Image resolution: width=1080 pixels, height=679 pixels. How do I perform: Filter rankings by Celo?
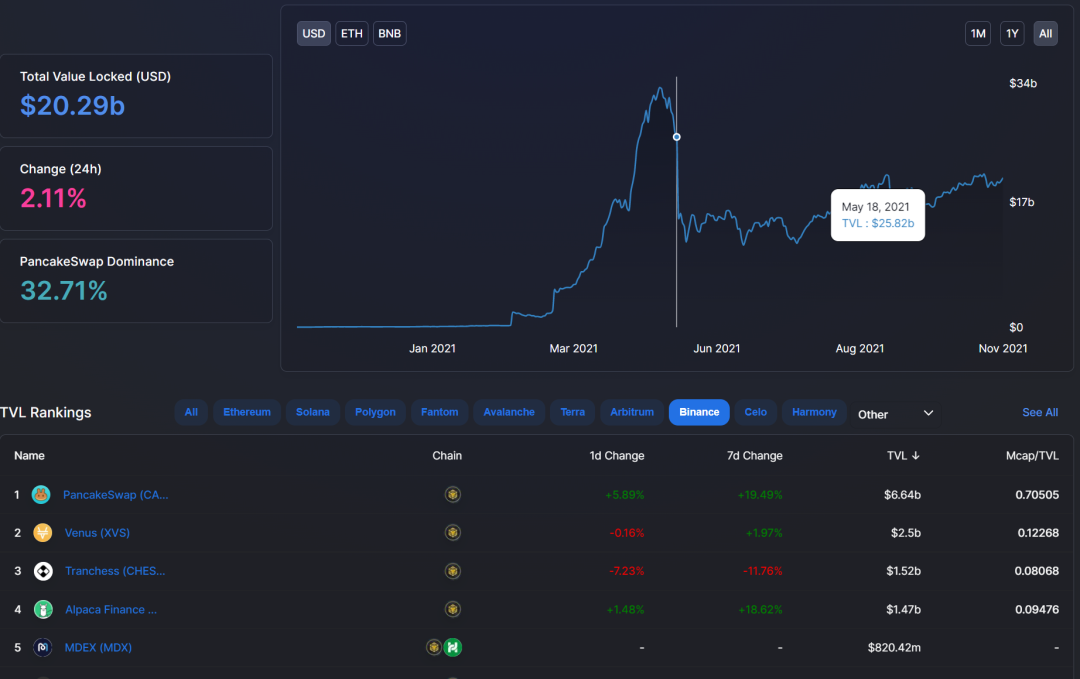pyautogui.click(x=756, y=412)
